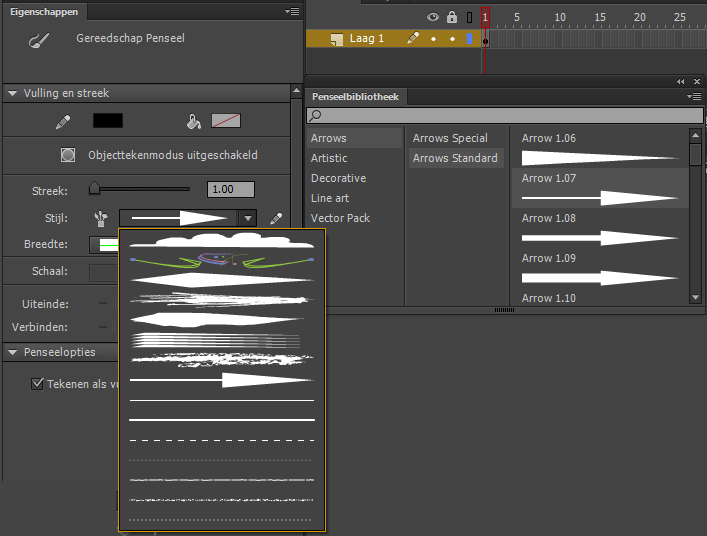Screen dimensions: 707x536
Task: Select the Eigenschappen tab
Action: coord(44,12)
